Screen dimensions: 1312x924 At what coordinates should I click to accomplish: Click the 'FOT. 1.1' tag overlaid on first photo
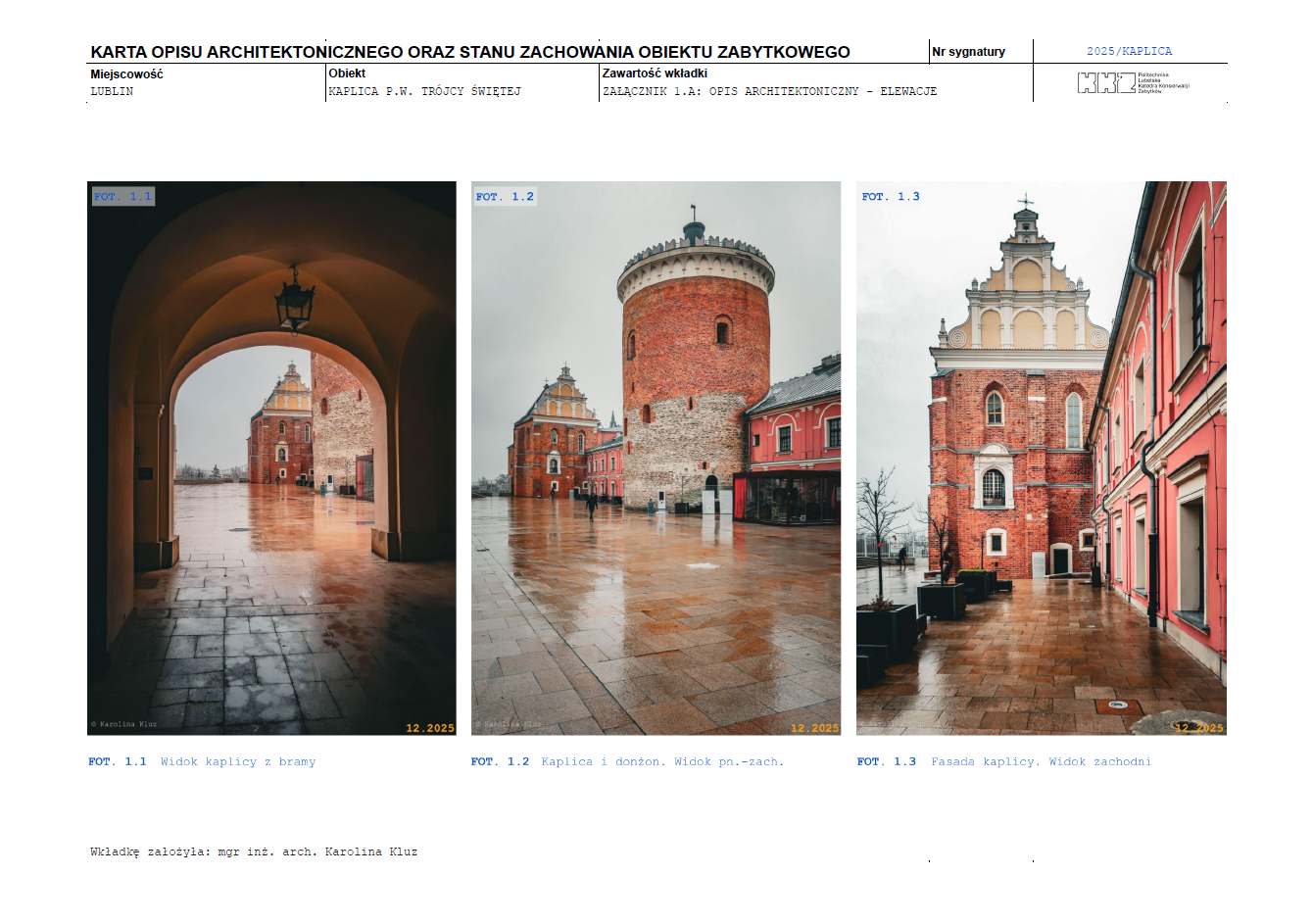pyautogui.click(x=122, y=196)
